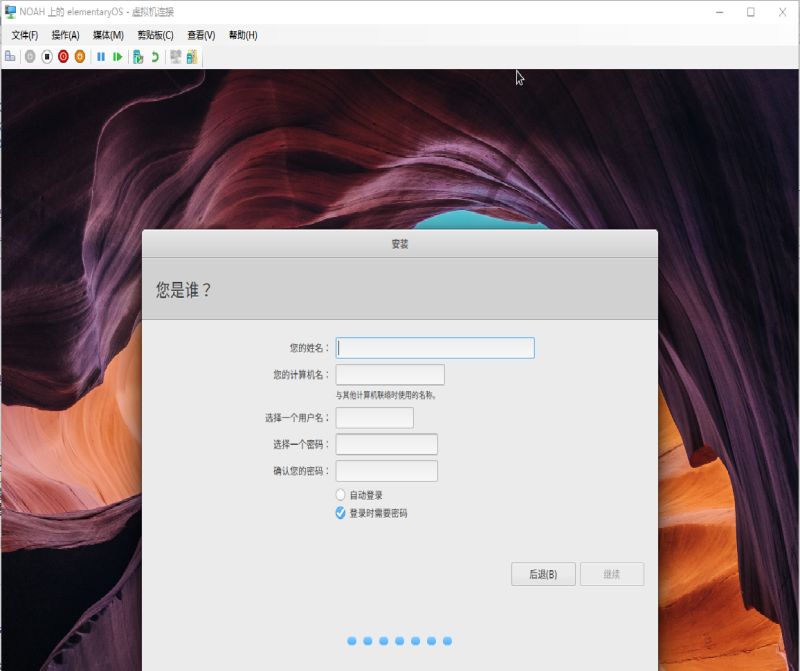Create a checkpoint using the toolbar icon
This screenshot has width=800, height=671.
(x=140, y=57)
